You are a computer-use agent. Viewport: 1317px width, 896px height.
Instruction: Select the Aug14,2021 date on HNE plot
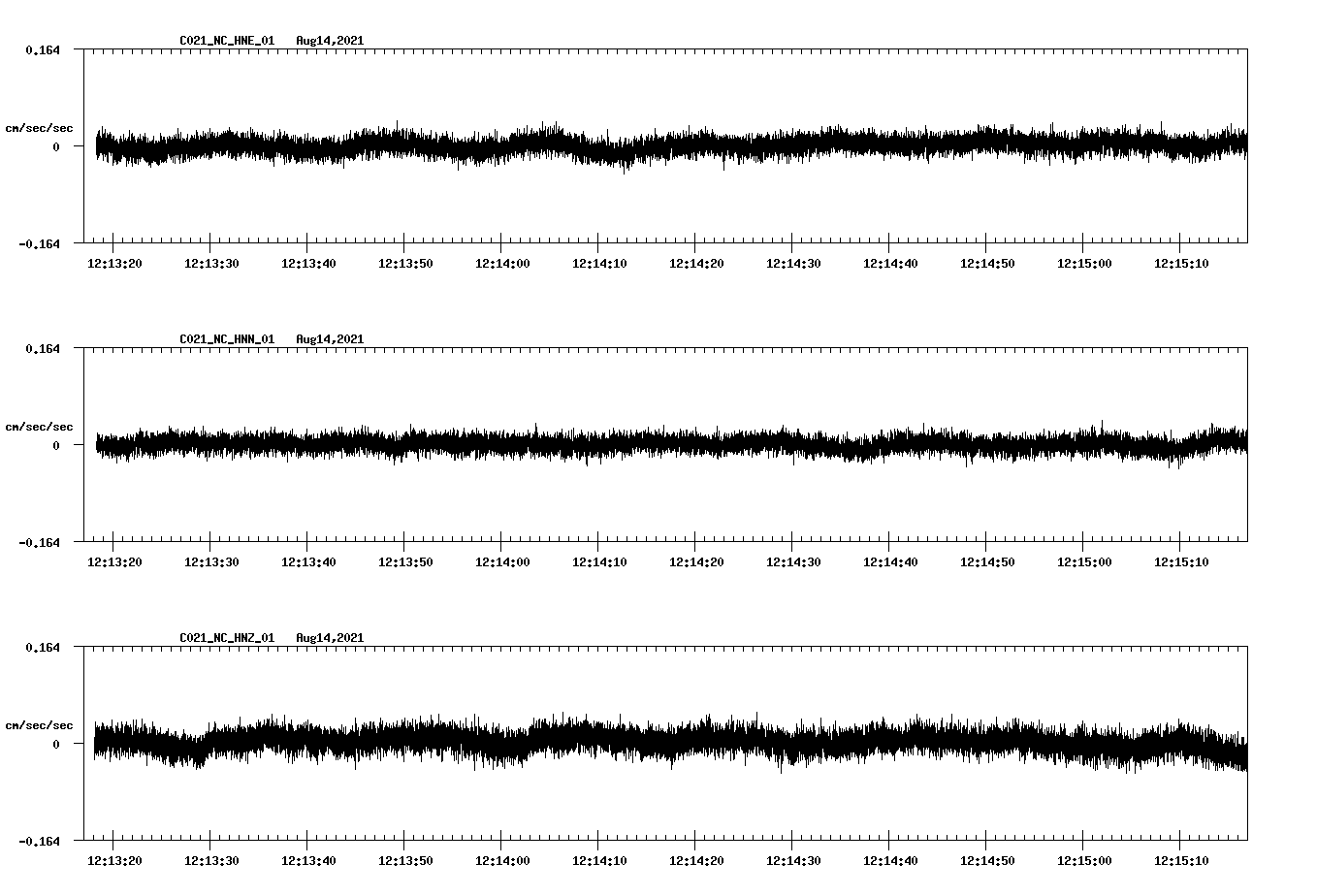(x=330, y=41)
